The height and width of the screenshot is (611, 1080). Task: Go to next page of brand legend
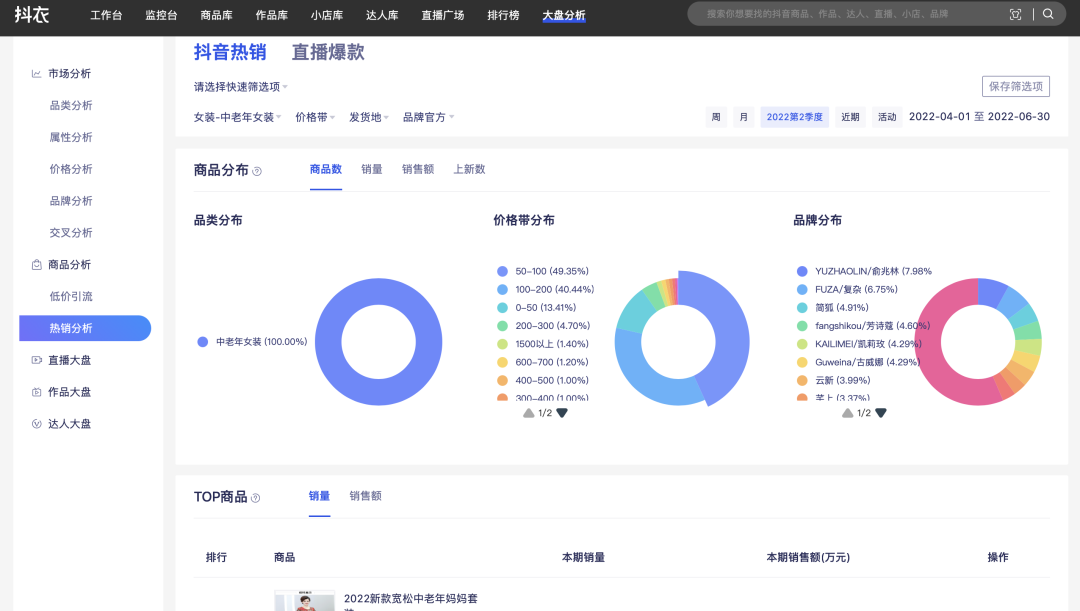tap(881, 413)
